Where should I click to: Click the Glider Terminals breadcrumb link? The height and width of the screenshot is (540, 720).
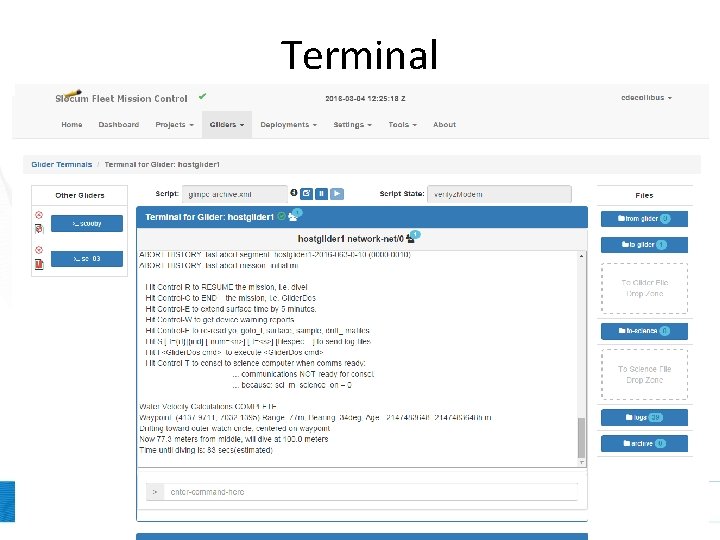62,164
